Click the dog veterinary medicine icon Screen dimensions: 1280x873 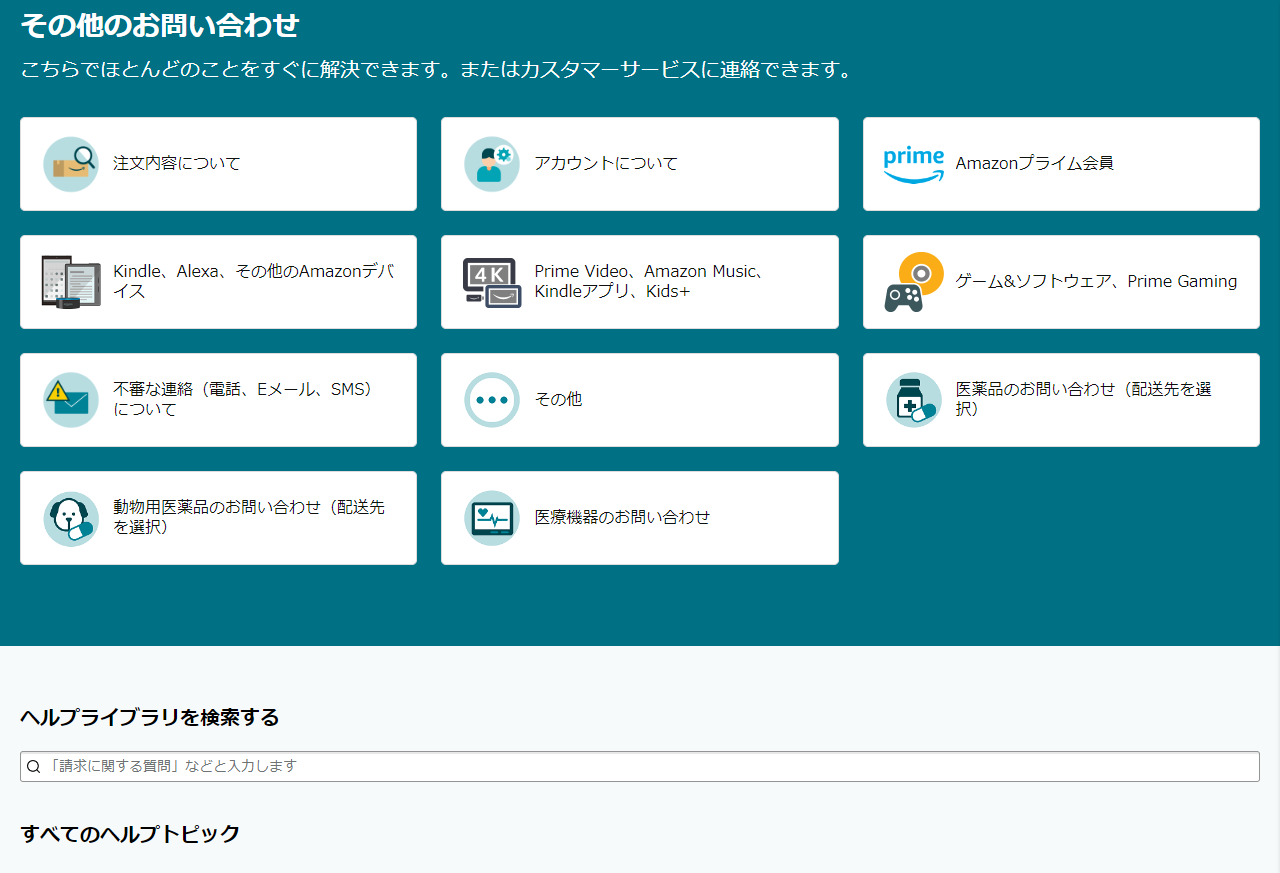tap(71, 518)
